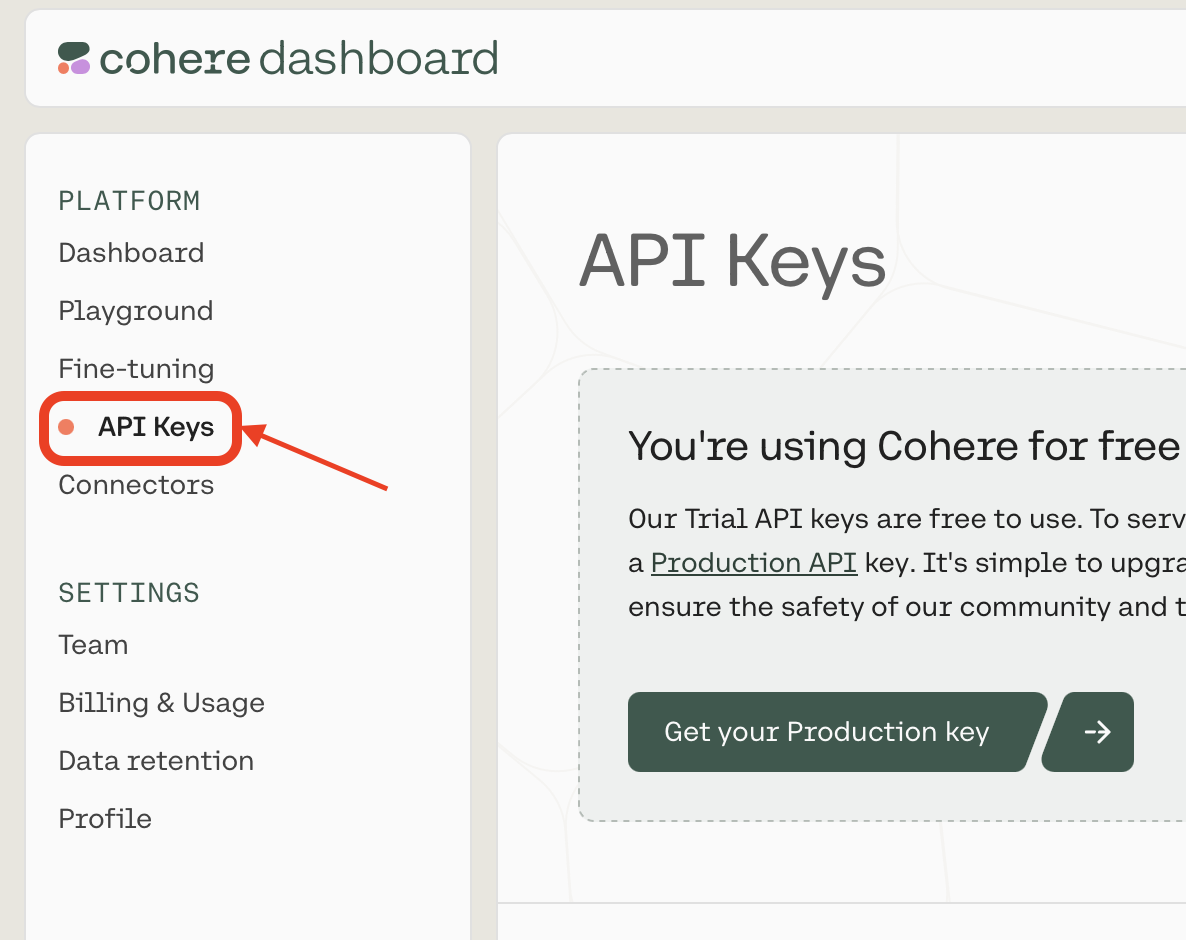Follow the Production API link
This screenshot has height=940, width=1186.
pyautogui.click(x=753, y=563)
